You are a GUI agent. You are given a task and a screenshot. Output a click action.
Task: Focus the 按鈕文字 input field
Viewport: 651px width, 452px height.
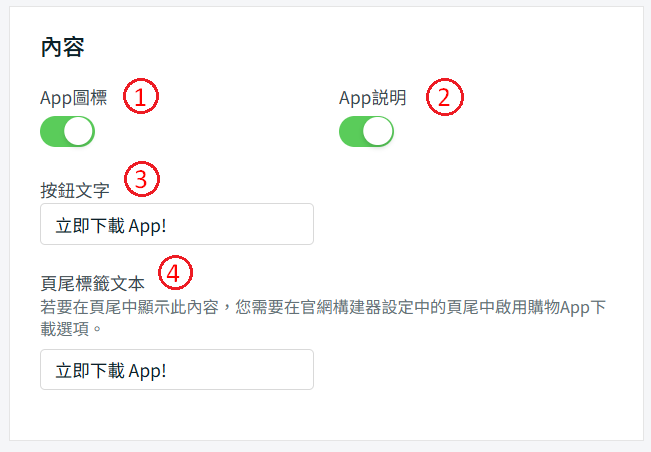(177, 224)
